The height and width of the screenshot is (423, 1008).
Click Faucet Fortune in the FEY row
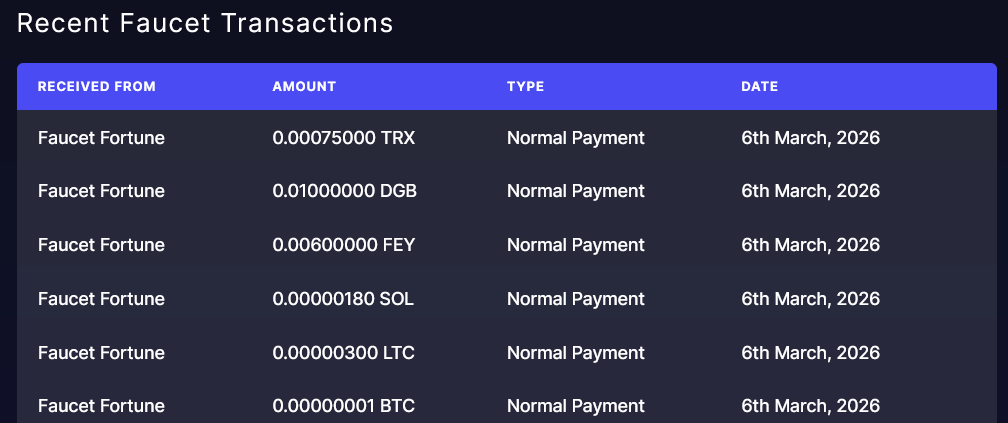click(x=101, y=245)
